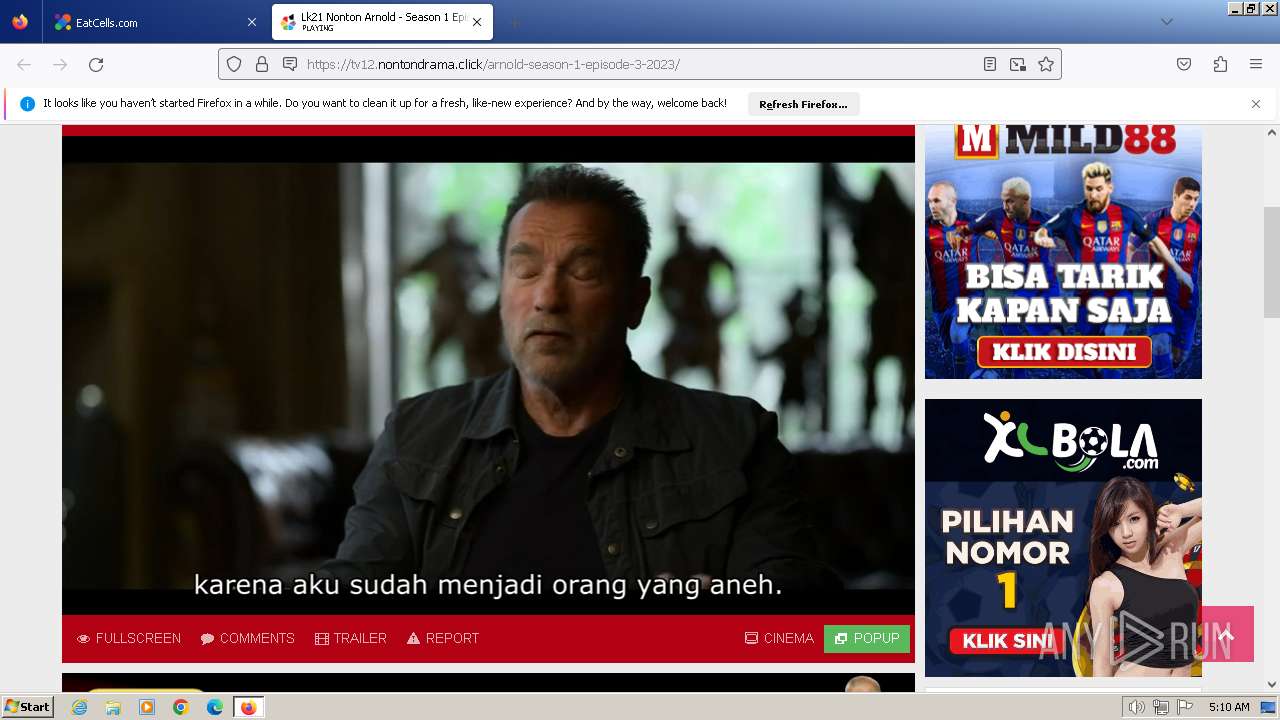The width and height of the screenshot is (1280, 720).
Task: Switch to the EatCells.com tab
Action: (x=155, y=22)
